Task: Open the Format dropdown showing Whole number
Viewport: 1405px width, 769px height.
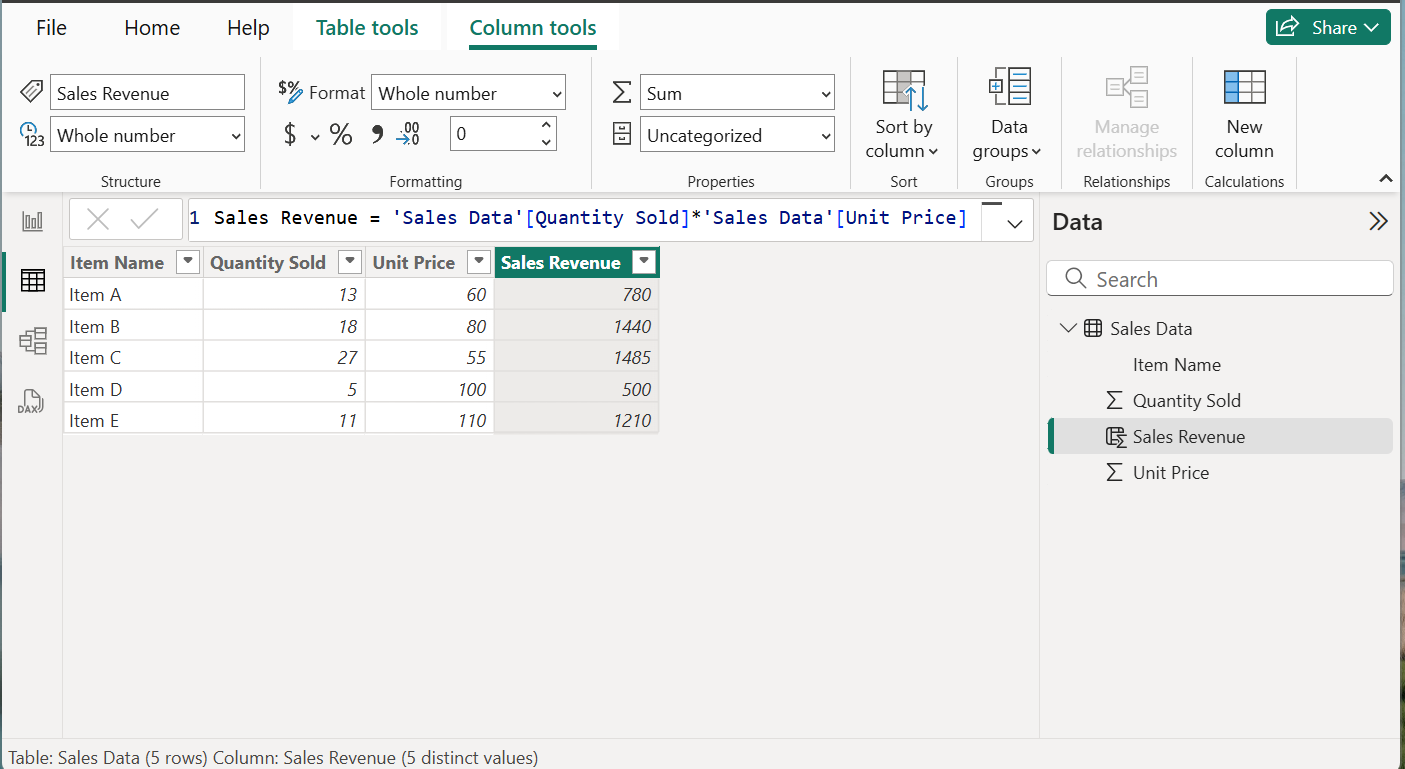Action: [x=467, y=94]
